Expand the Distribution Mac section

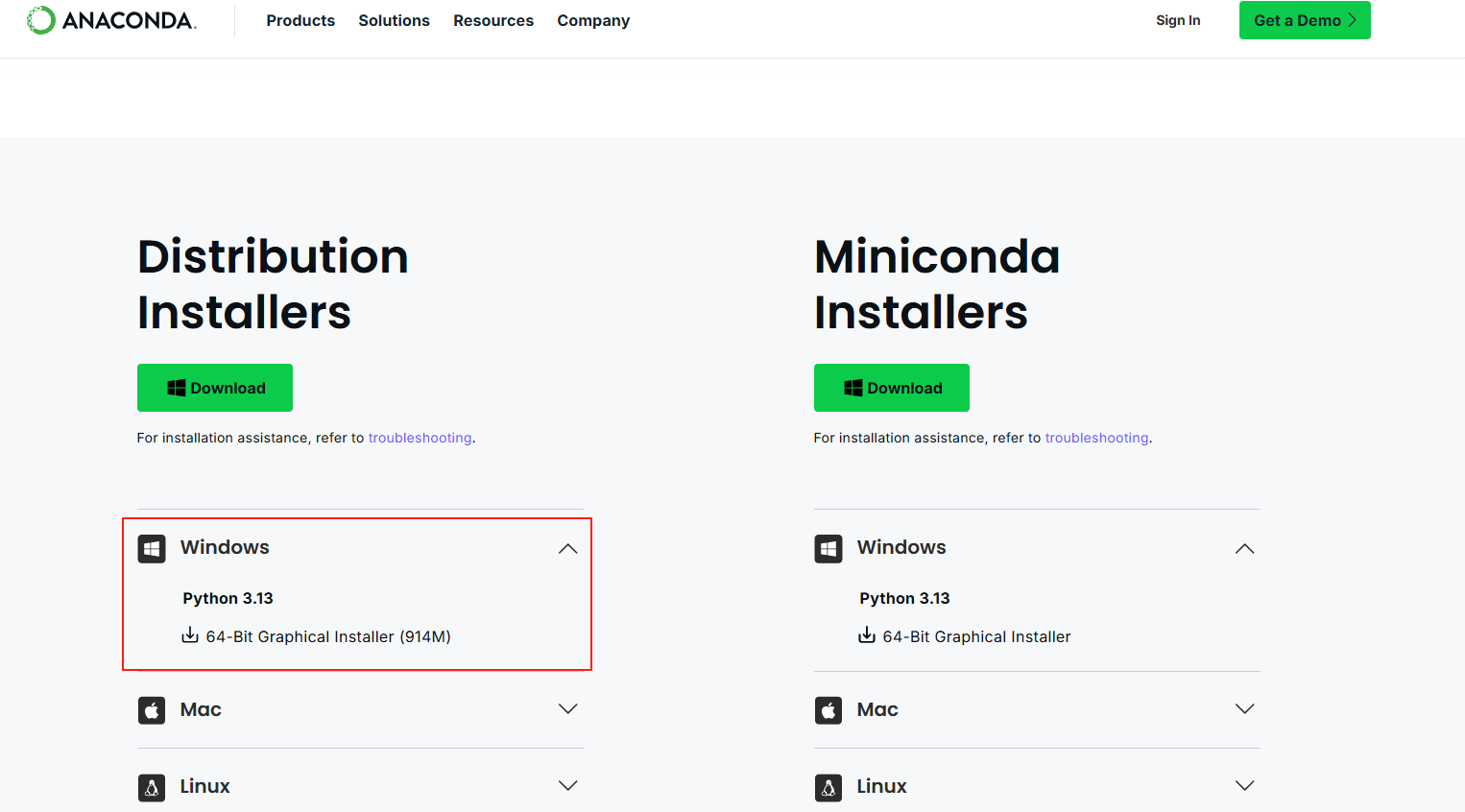coord(568,709)
